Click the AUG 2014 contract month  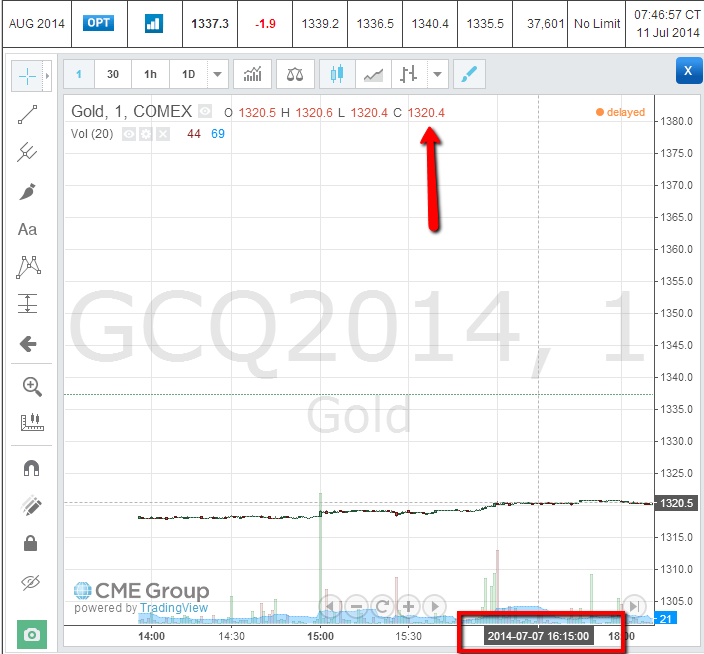pyautogui.click(x=37, y=23)
